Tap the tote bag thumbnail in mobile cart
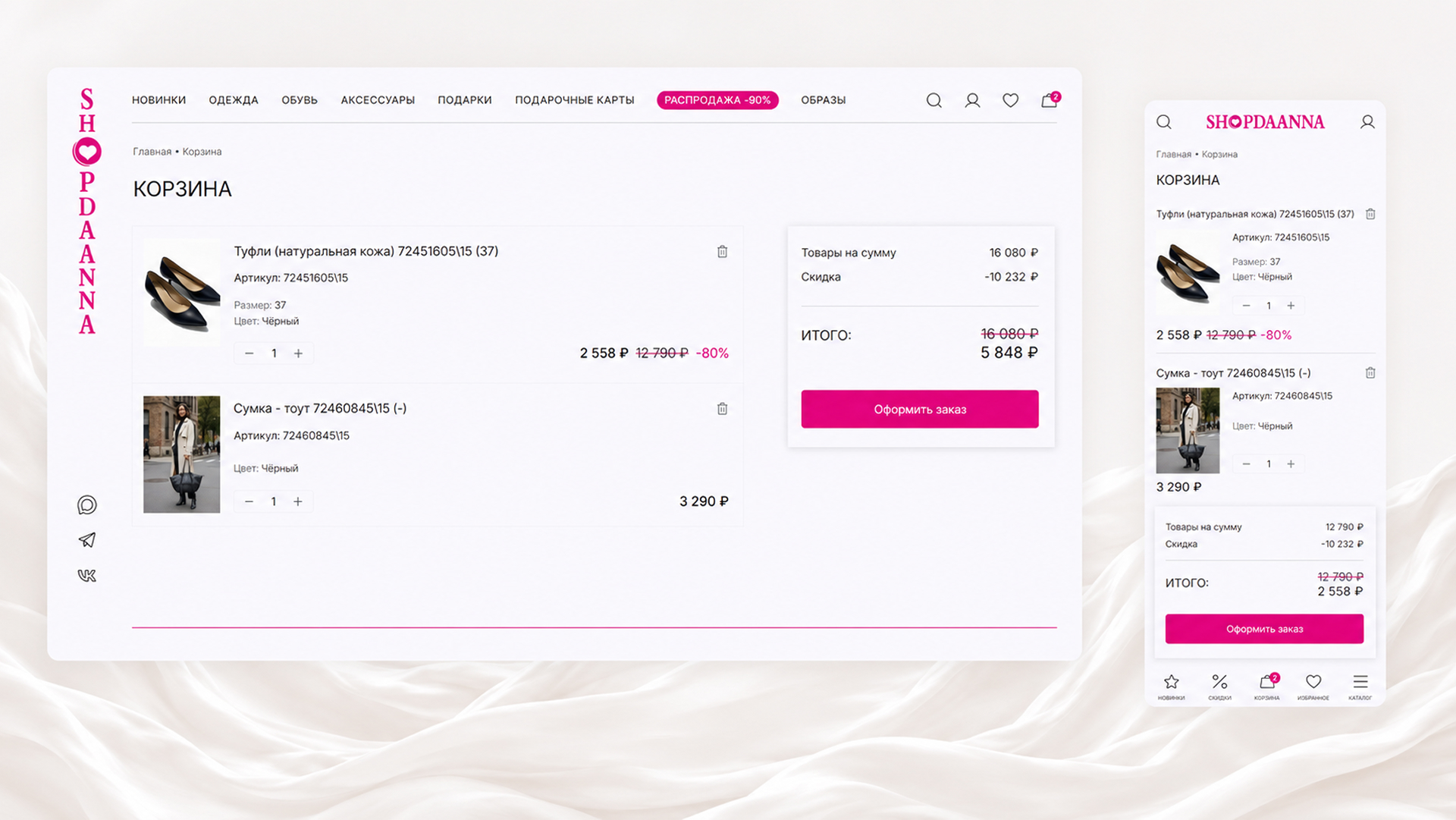Screen dimensions: 1456x820 (x=1188, y=431)
